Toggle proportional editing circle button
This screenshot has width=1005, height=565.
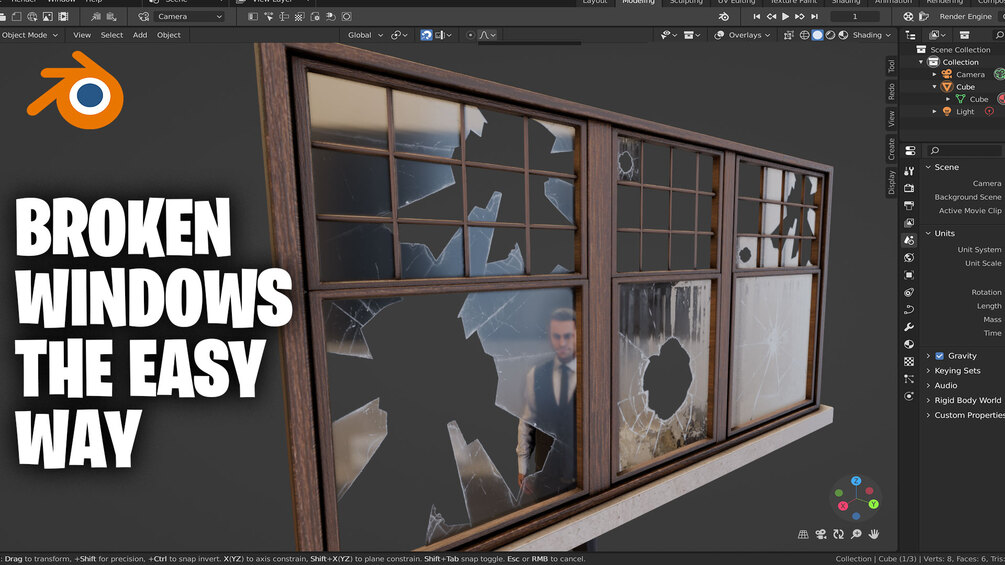tap(470, 35)
